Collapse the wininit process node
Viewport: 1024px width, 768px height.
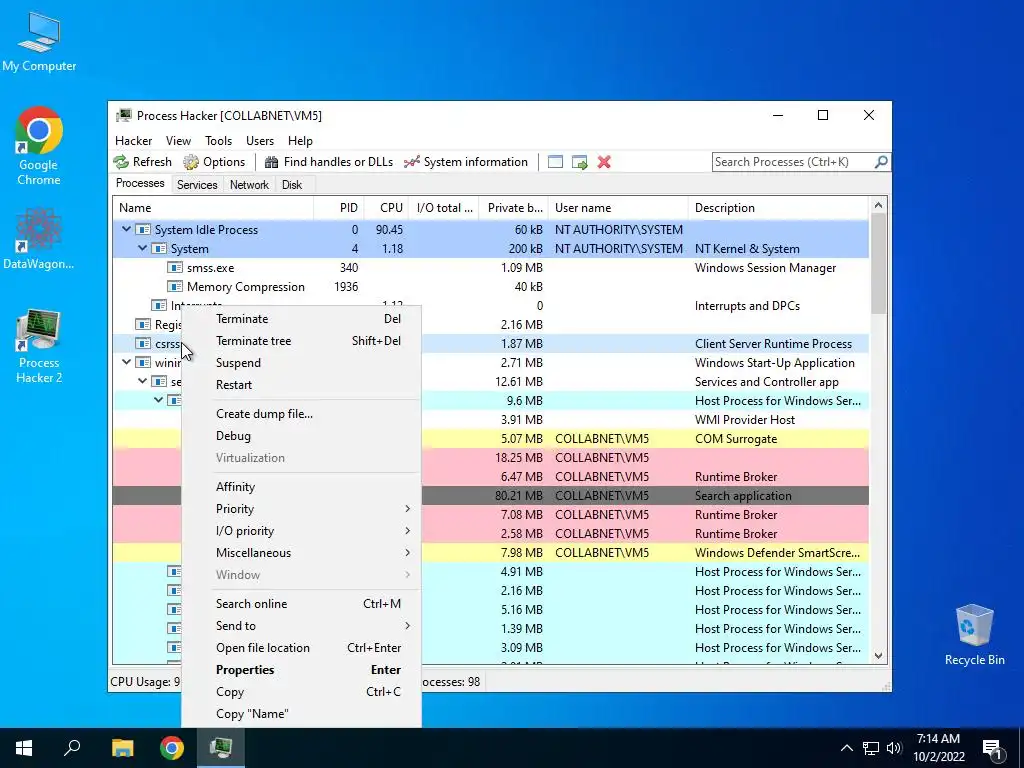pyautogui.click(x=126, y=362)
